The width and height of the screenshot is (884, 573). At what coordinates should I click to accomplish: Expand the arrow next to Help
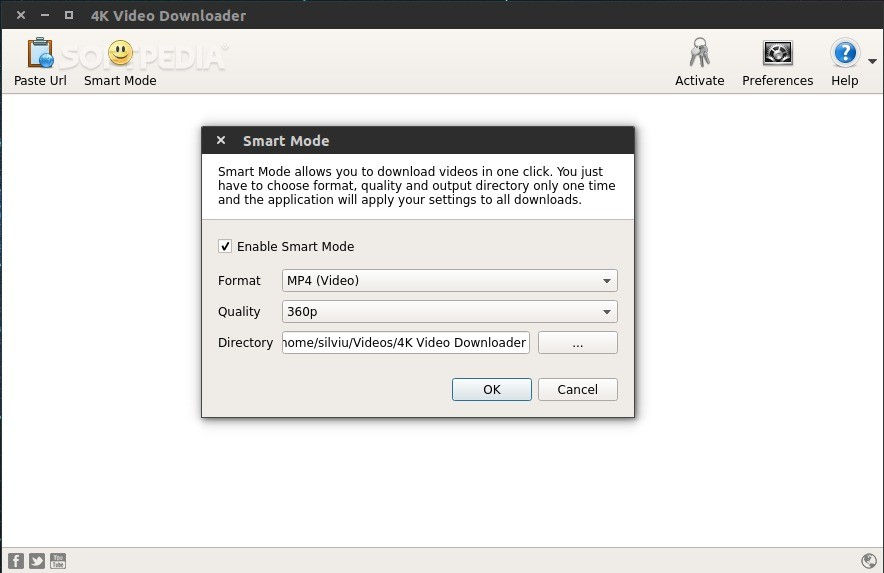(872, 61)
